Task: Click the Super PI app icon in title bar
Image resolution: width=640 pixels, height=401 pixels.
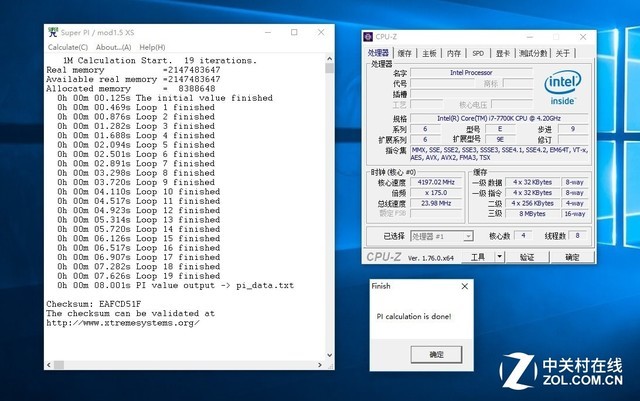Action: 53,32
